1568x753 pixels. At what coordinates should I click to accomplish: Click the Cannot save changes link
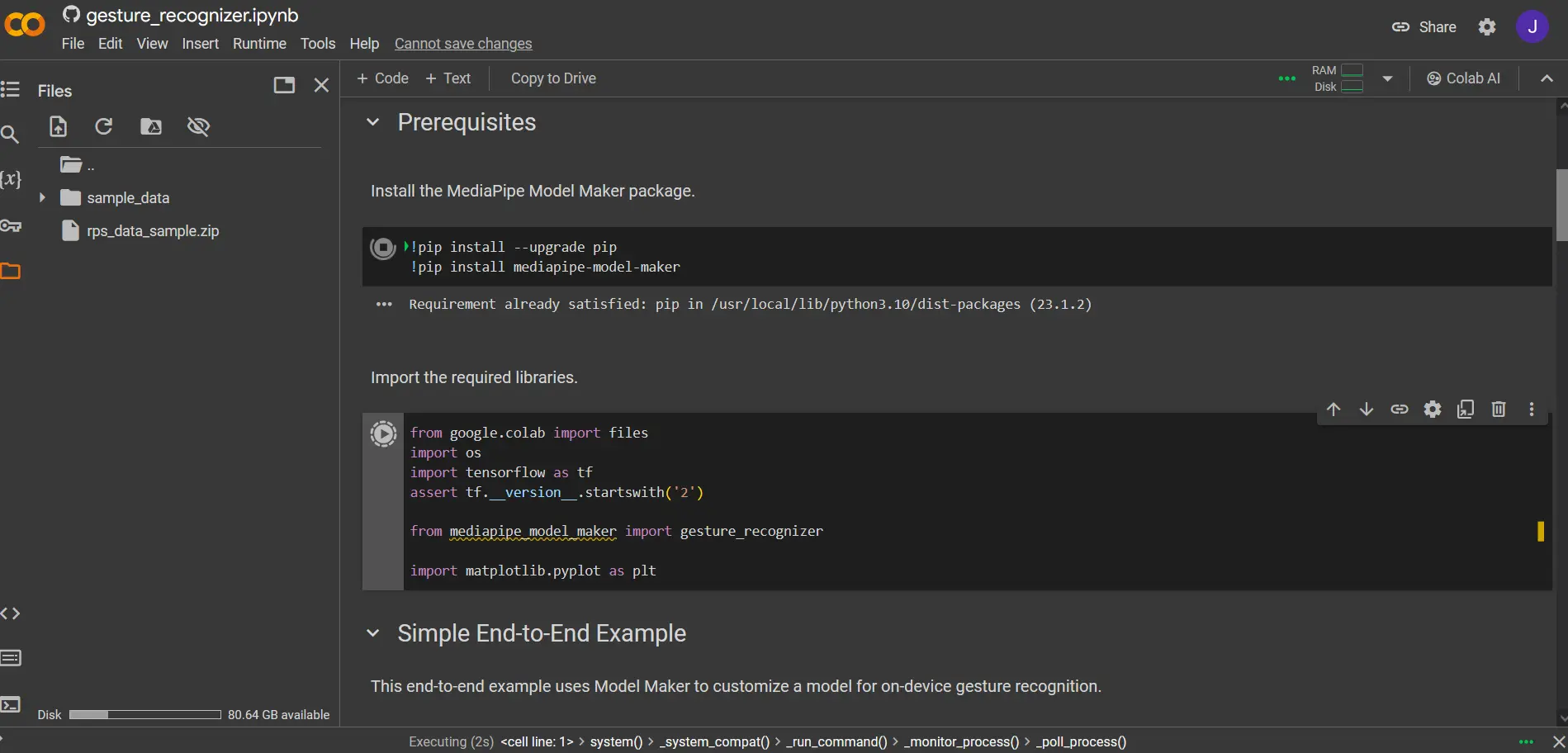463,44
